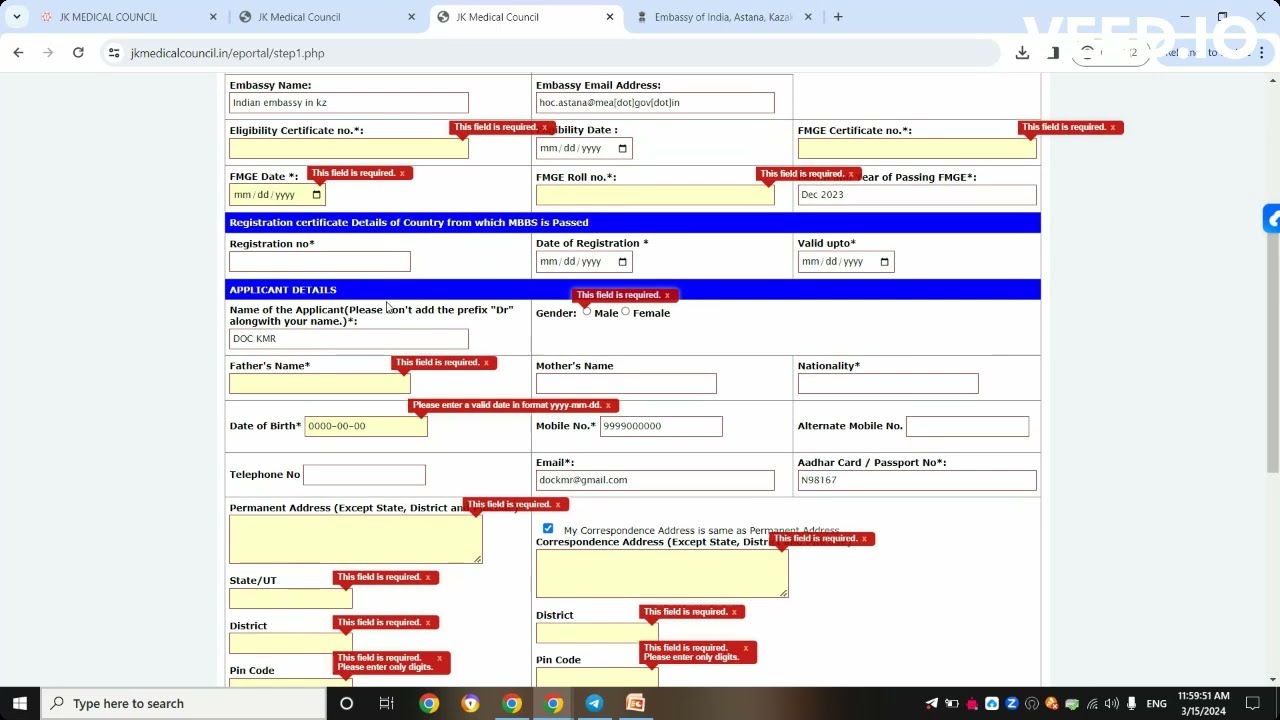Switch to the Embassy of India tab
The width and height of the screenshot is (1280, 720).
pos(725,17)
